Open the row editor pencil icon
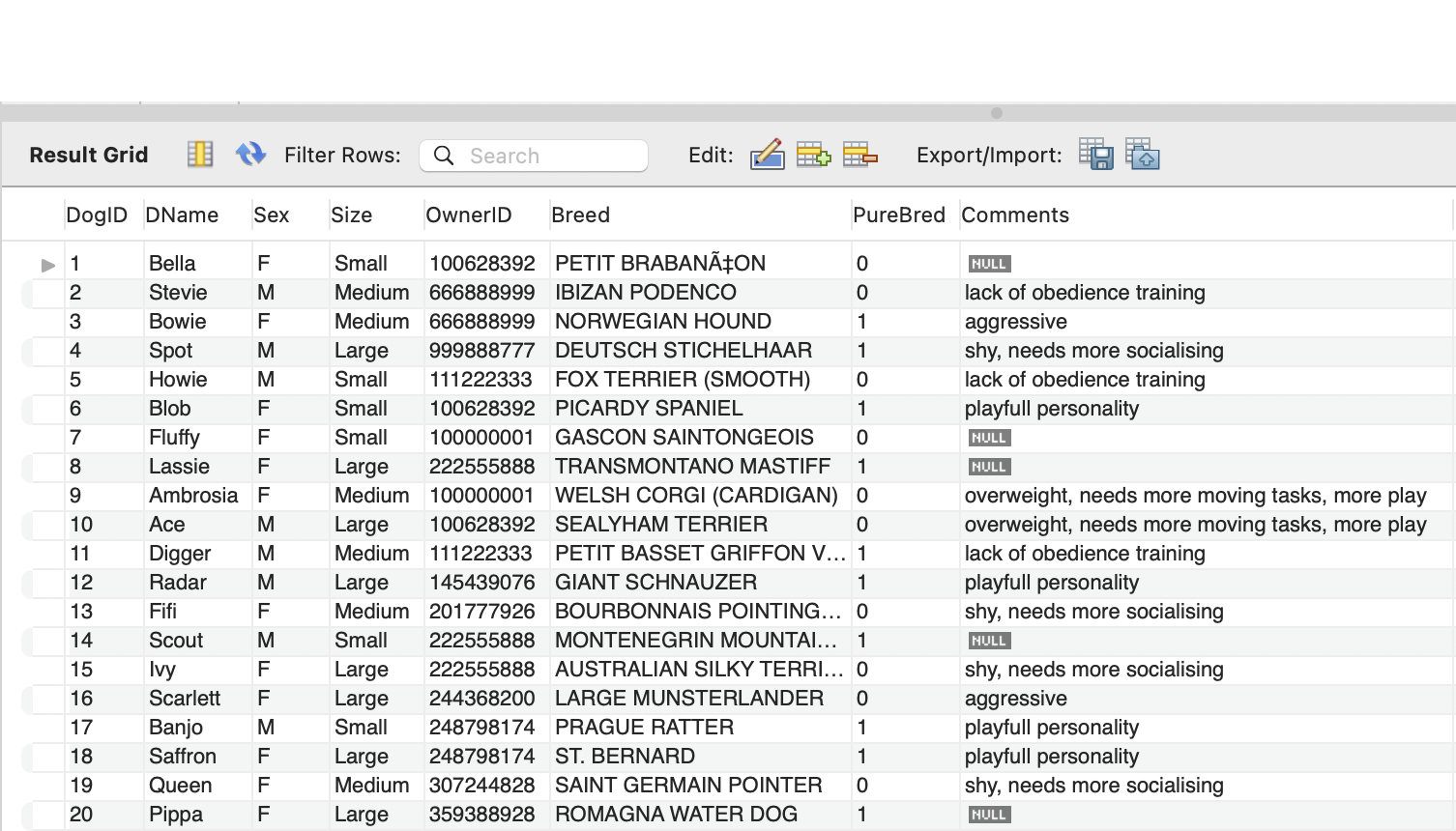Screen dimensions: 1456x831 [767, 154]
